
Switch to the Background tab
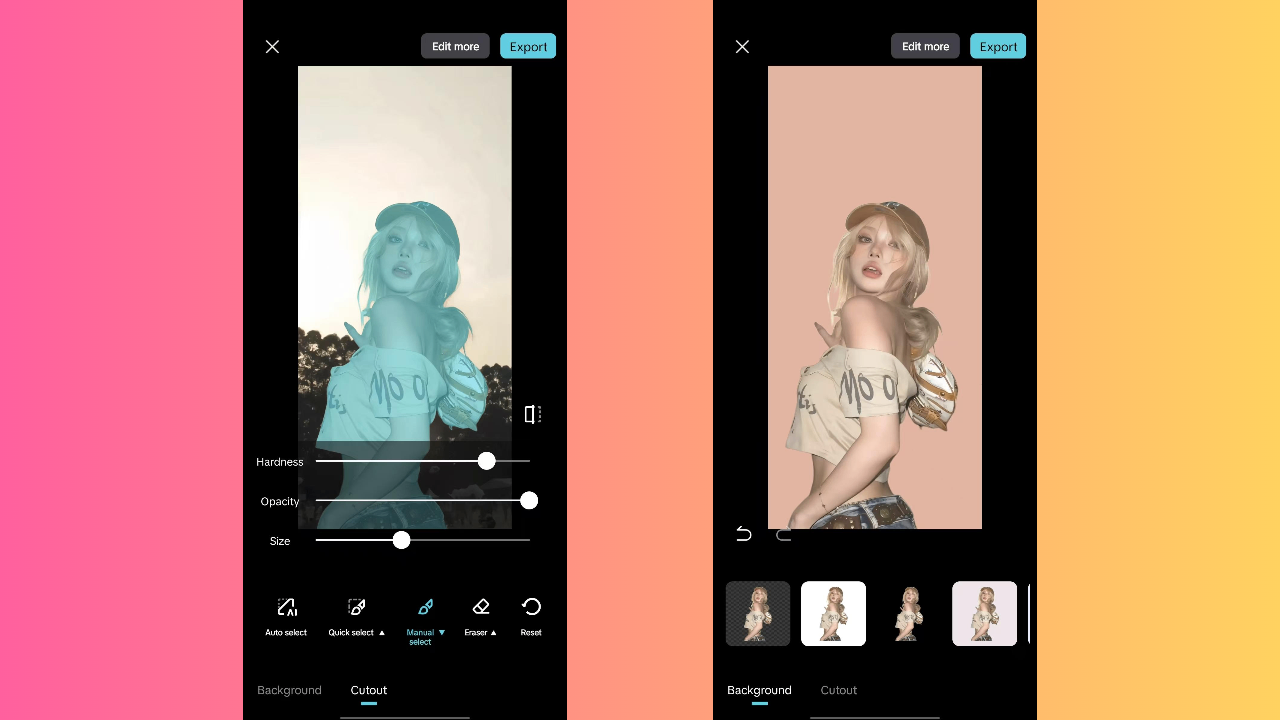click(x=290, y=690)
